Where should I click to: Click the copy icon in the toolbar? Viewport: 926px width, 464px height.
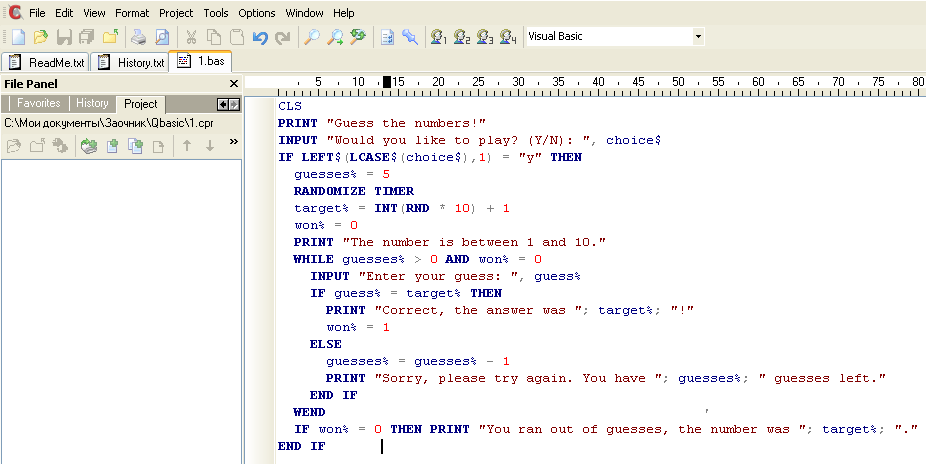click(x=214, y=37)
